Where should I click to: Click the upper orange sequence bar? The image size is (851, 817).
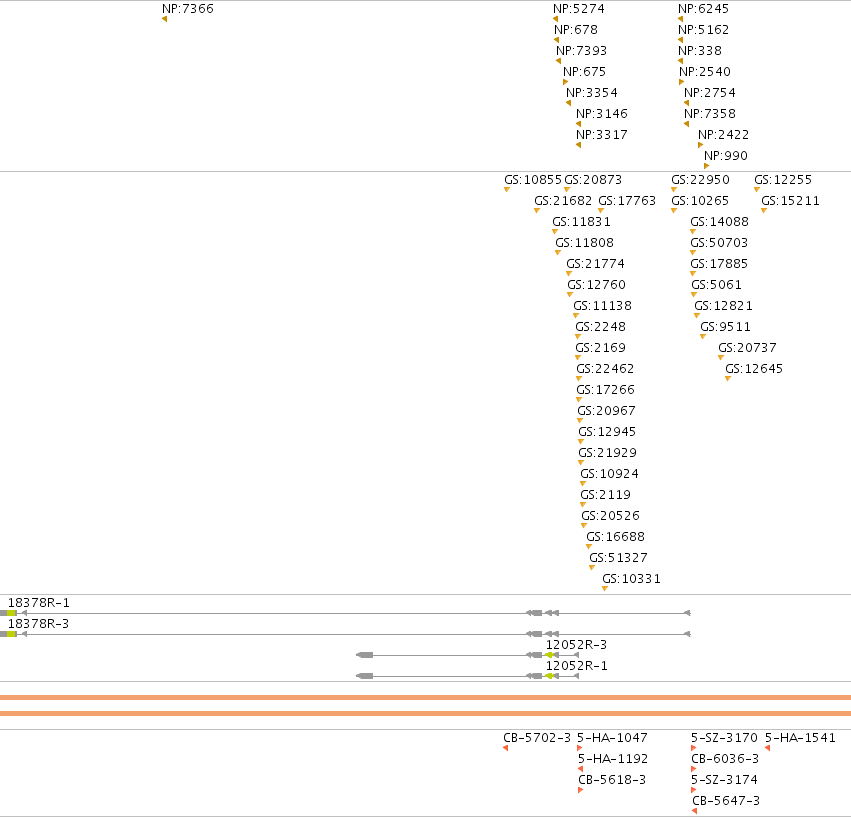pos(426,698)
